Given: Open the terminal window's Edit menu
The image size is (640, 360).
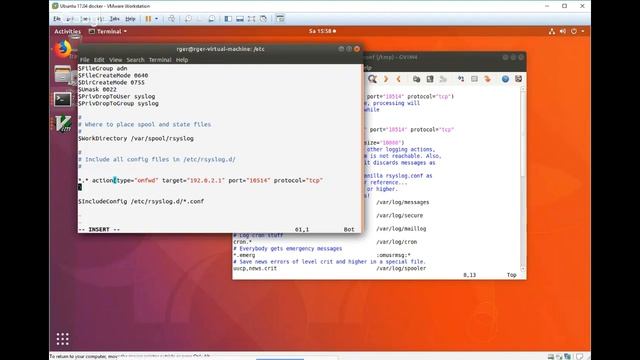Looking at the screenshot, I should [x=99, y=60].
